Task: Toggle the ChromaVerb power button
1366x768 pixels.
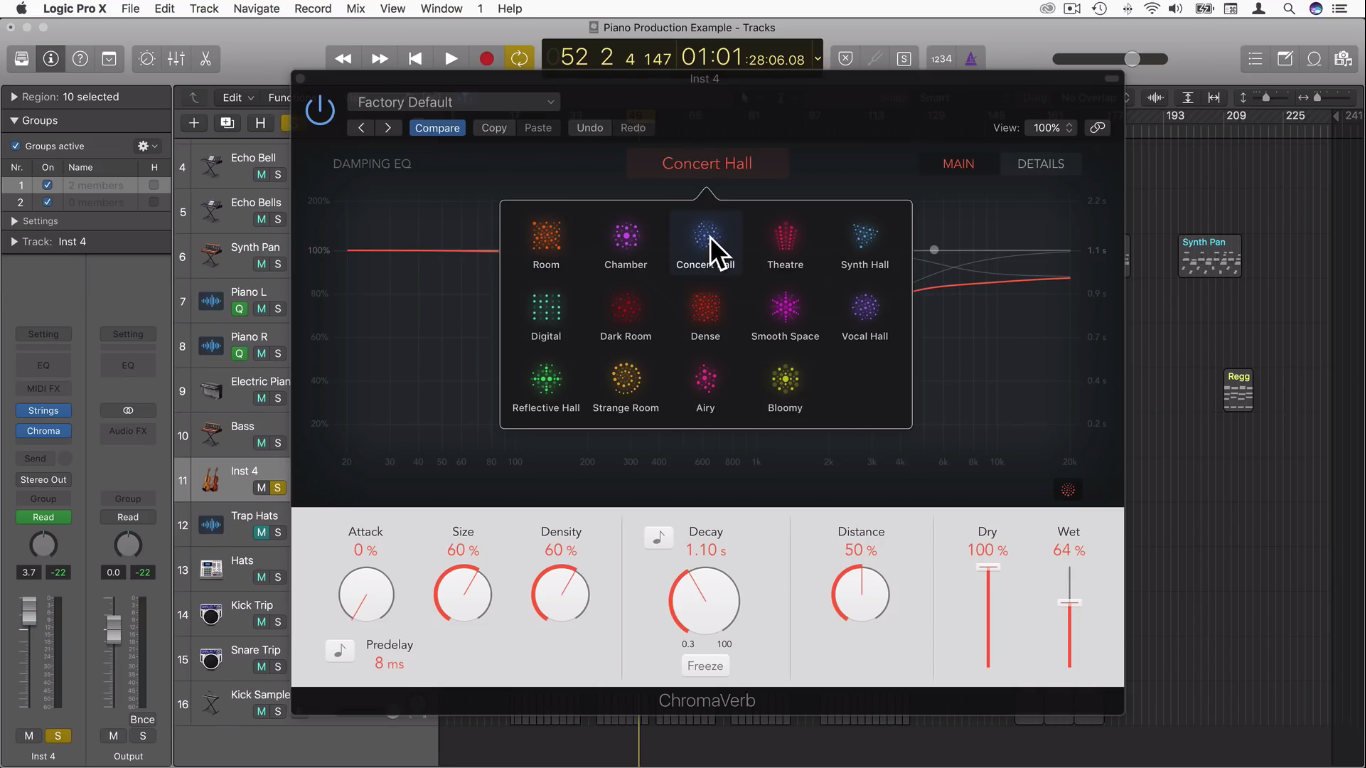Action: pyautogui.click(x=320, y=110)
